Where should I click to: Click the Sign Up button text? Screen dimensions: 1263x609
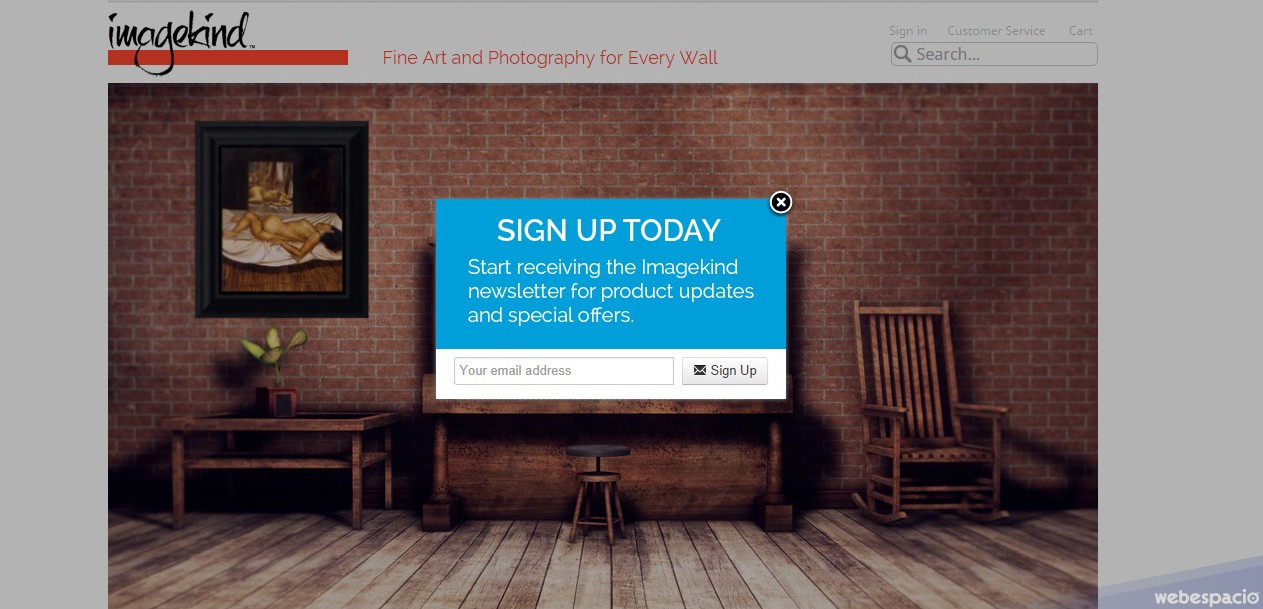tap(733, 371)
